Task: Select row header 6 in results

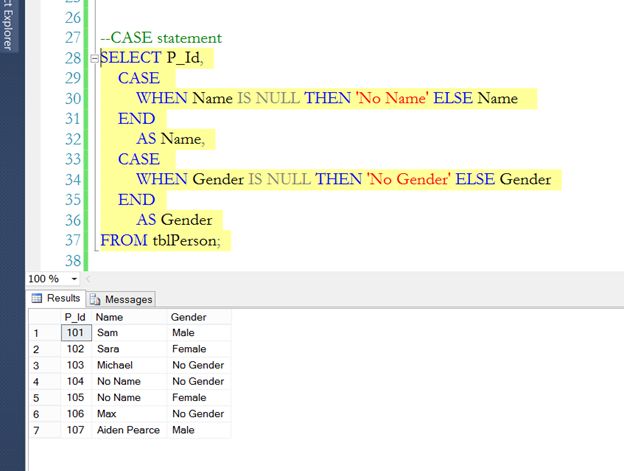Action: point(45,414)
